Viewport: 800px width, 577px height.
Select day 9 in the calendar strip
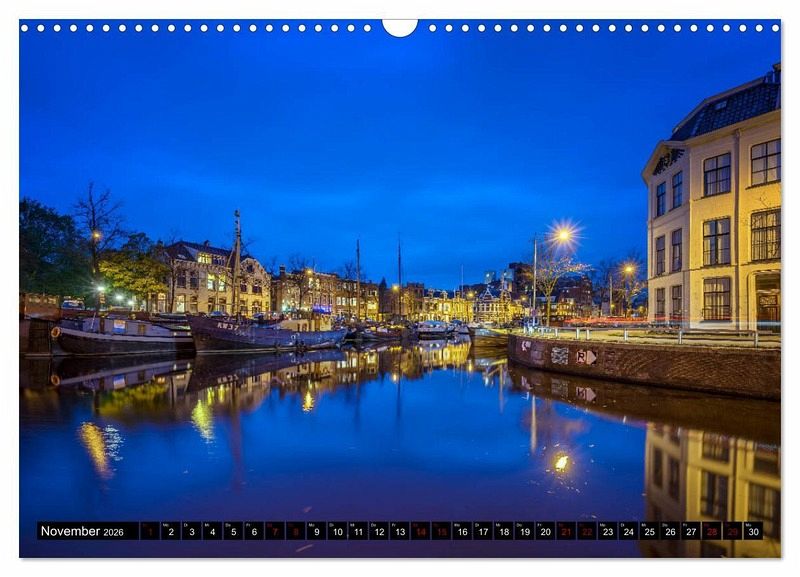(317, 531)
